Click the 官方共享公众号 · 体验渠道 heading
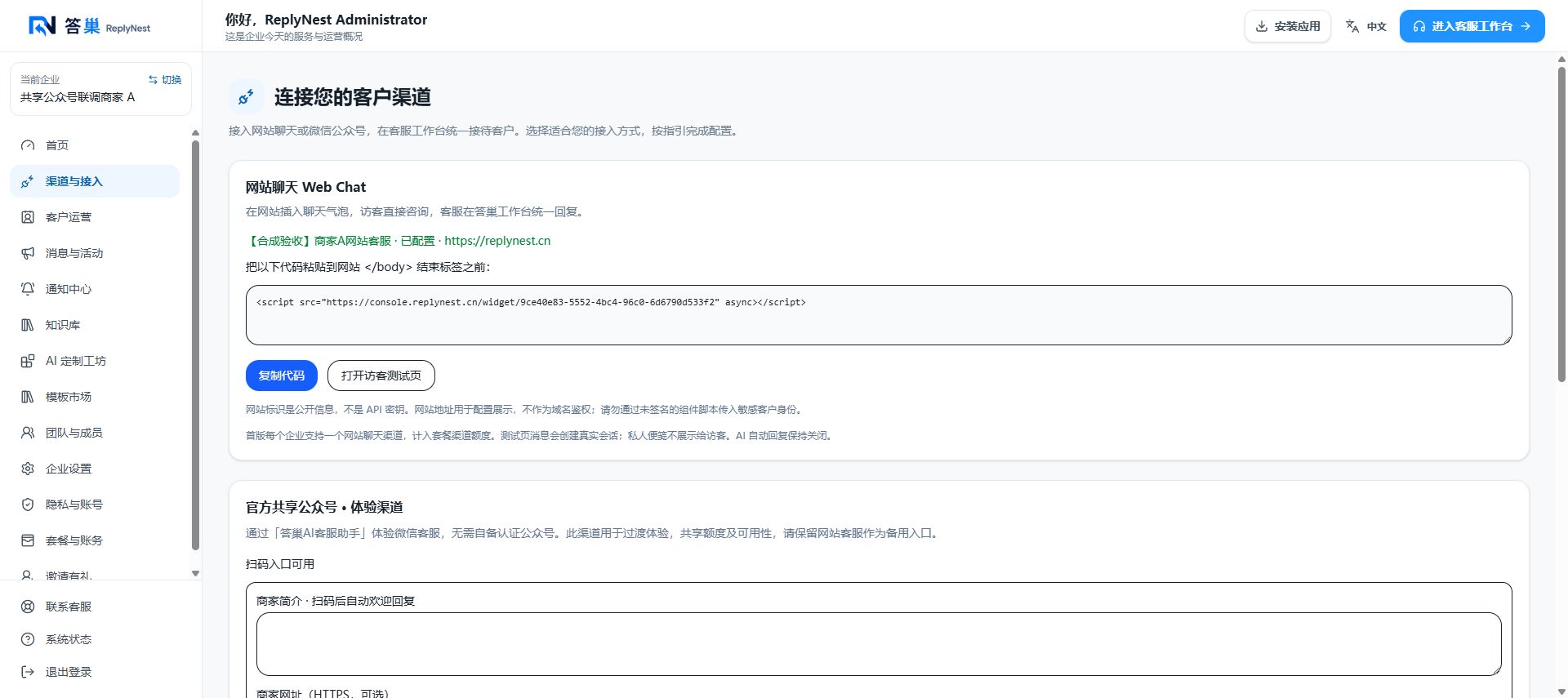 click(x=324, y=507)
